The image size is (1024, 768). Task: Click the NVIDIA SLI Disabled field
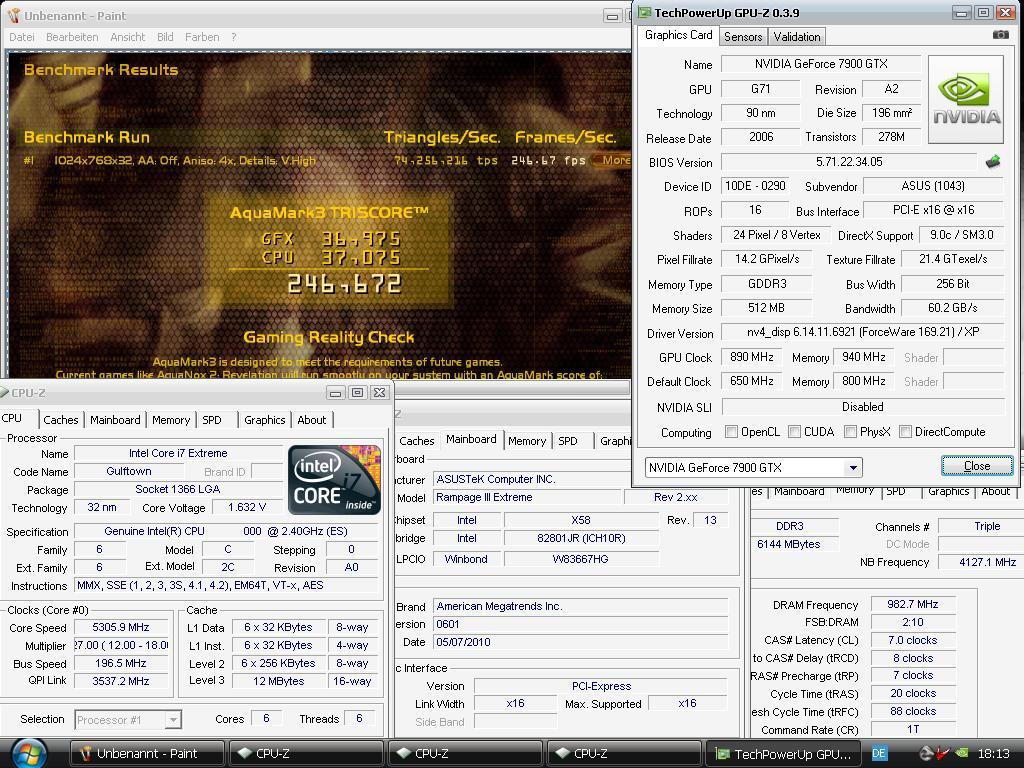pos(862,407)
